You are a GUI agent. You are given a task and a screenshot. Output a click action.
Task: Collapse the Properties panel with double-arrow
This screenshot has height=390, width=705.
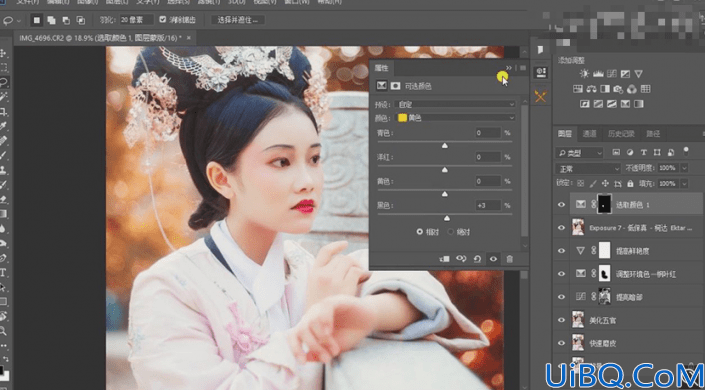coord(509,68)
